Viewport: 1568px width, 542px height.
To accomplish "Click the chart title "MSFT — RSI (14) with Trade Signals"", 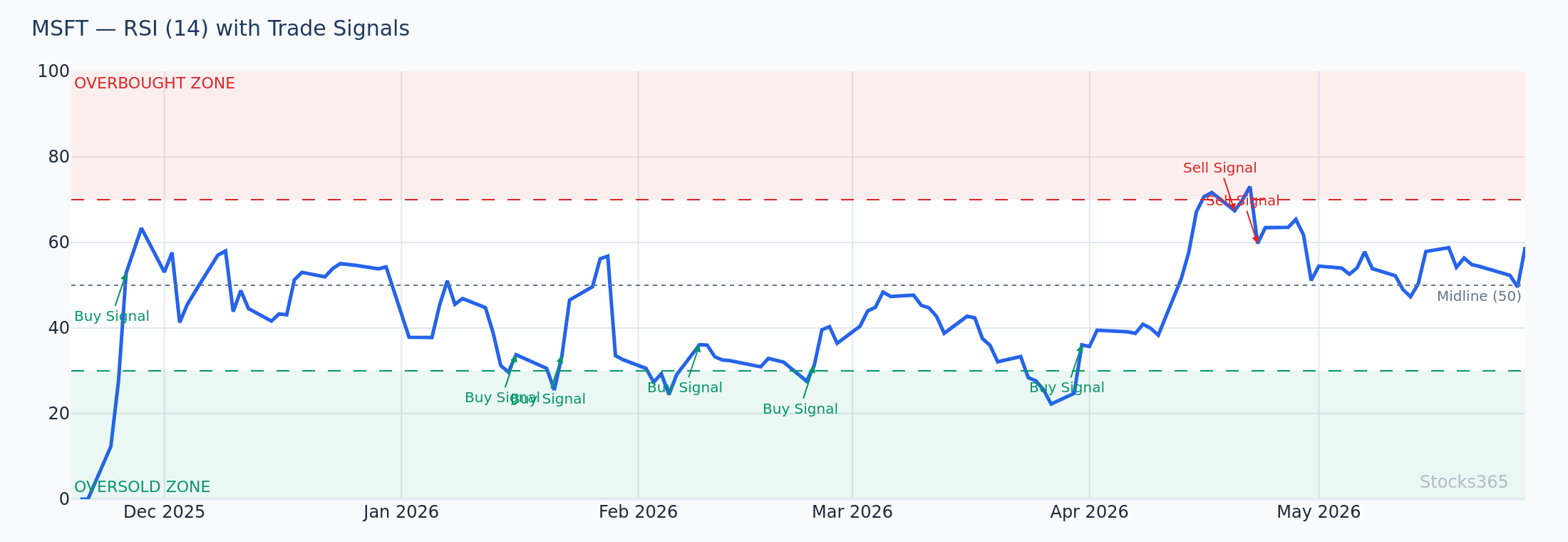I will click(x=220, y=29).
